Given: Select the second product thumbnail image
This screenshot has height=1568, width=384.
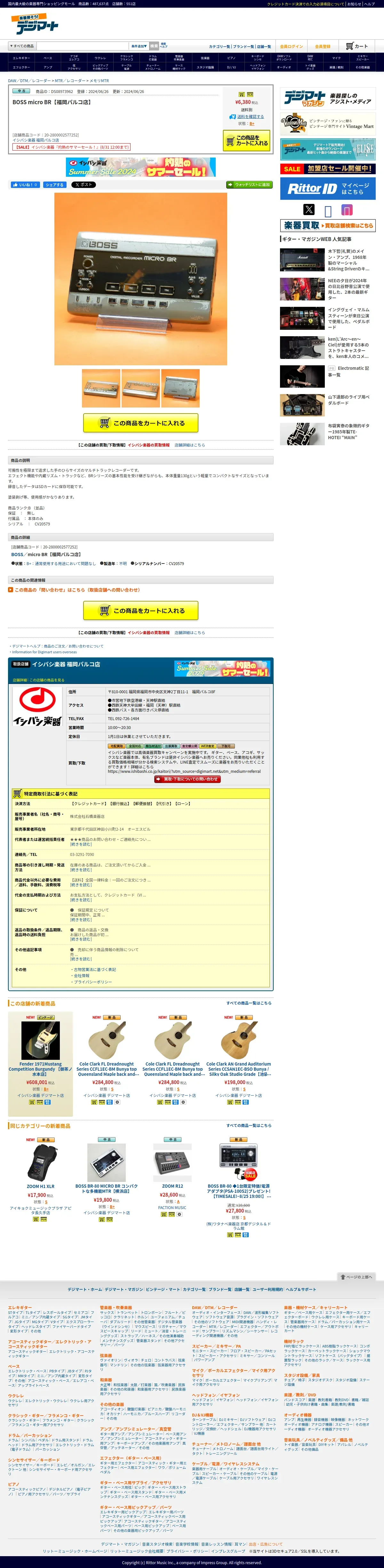Looking at the screenshot, I should click(x=141, y=388).
